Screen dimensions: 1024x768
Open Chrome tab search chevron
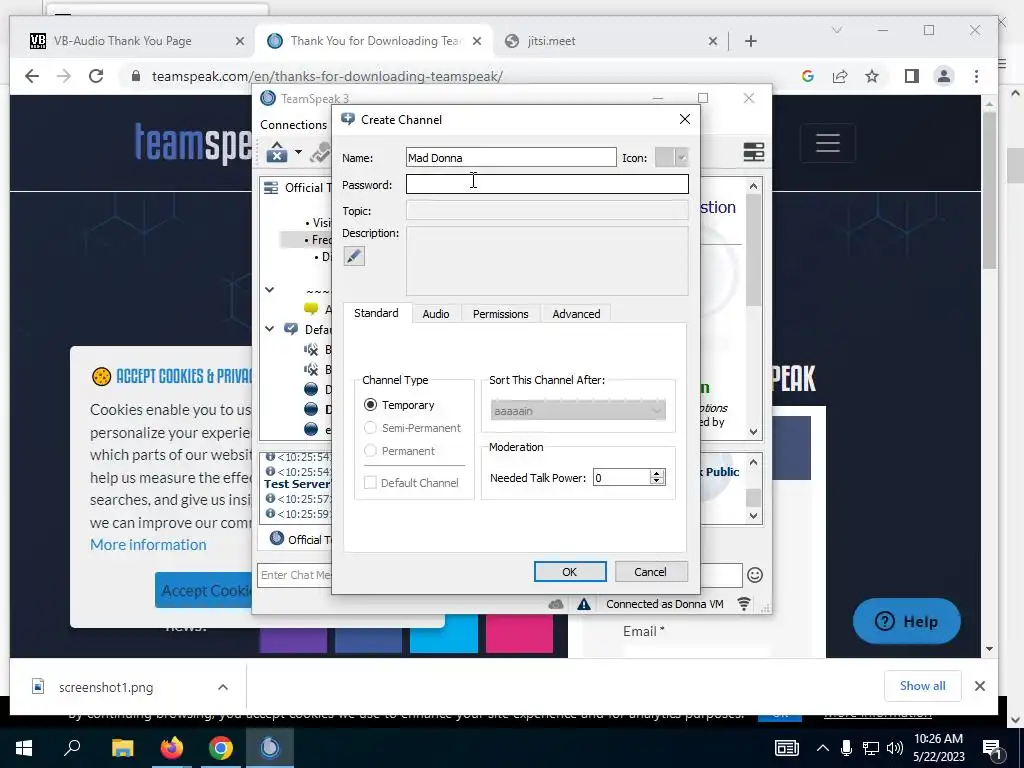click(837, 30)
